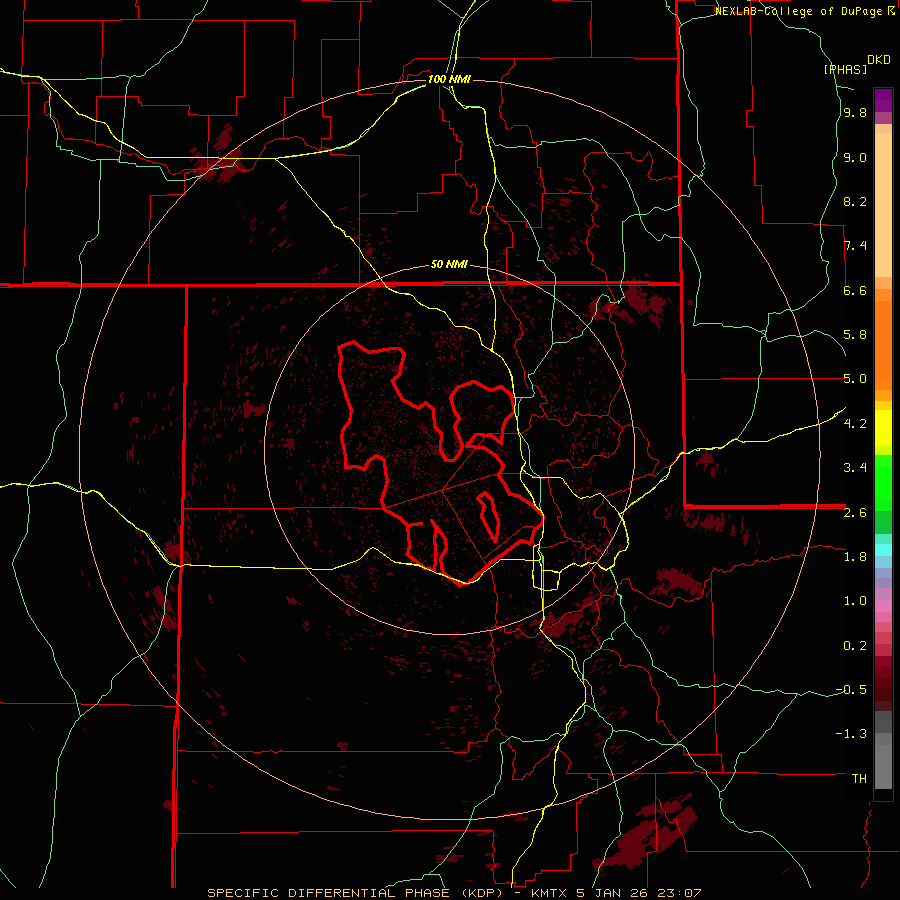Click the "7.4" color scale value
Image resolution: width=900 pixels, height=900 pixels.
[x=855, y=246]
